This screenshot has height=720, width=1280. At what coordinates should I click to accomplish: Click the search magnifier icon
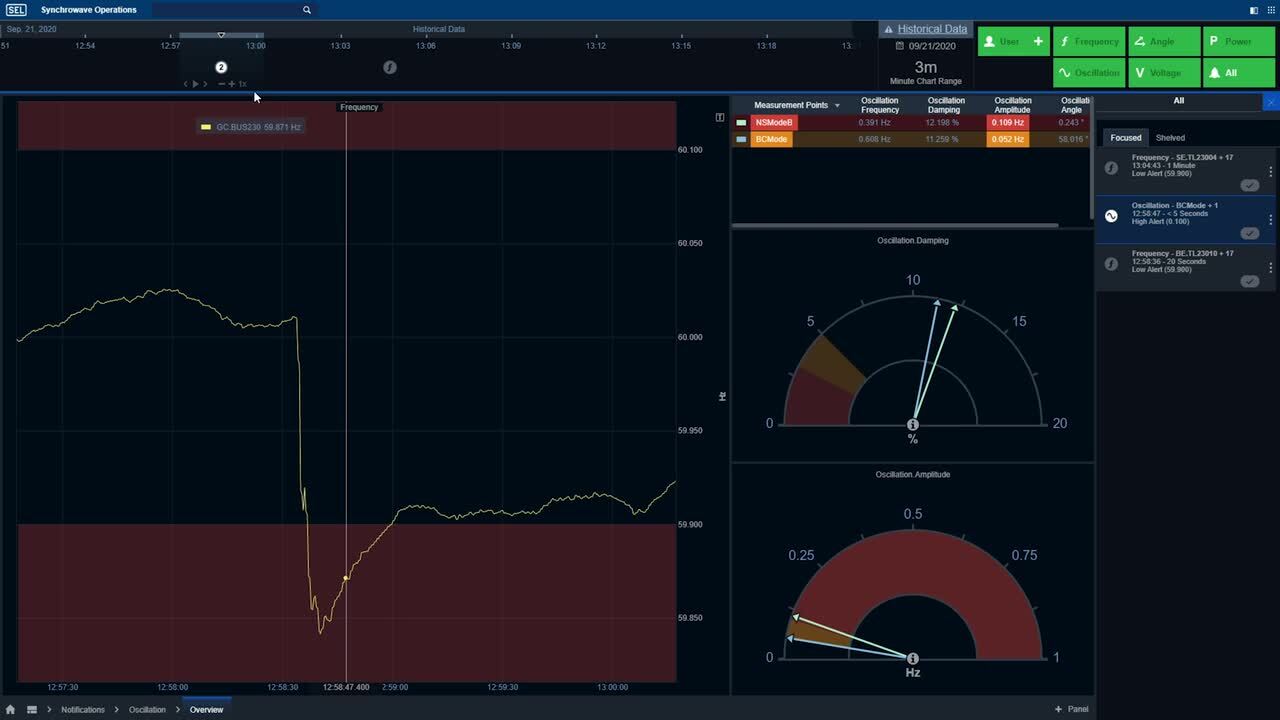(x=307, y=10)
